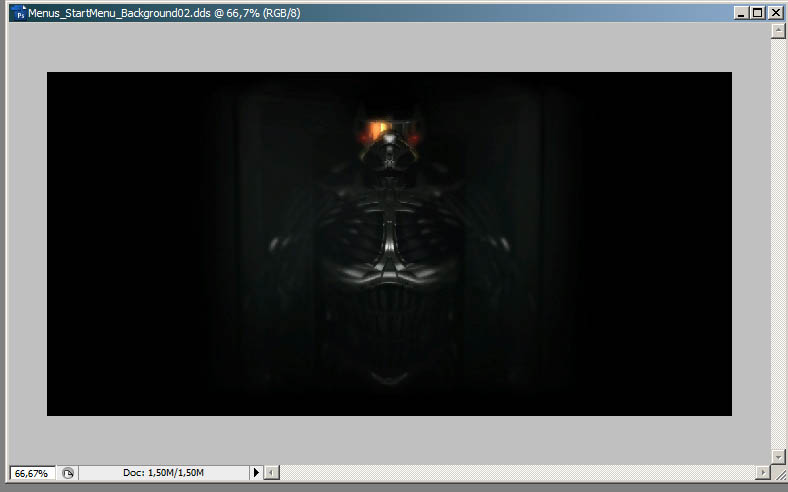The image size is (788, 492).
Task: Click the Photoshop document icon in title bar
Action: pos(19,13)
